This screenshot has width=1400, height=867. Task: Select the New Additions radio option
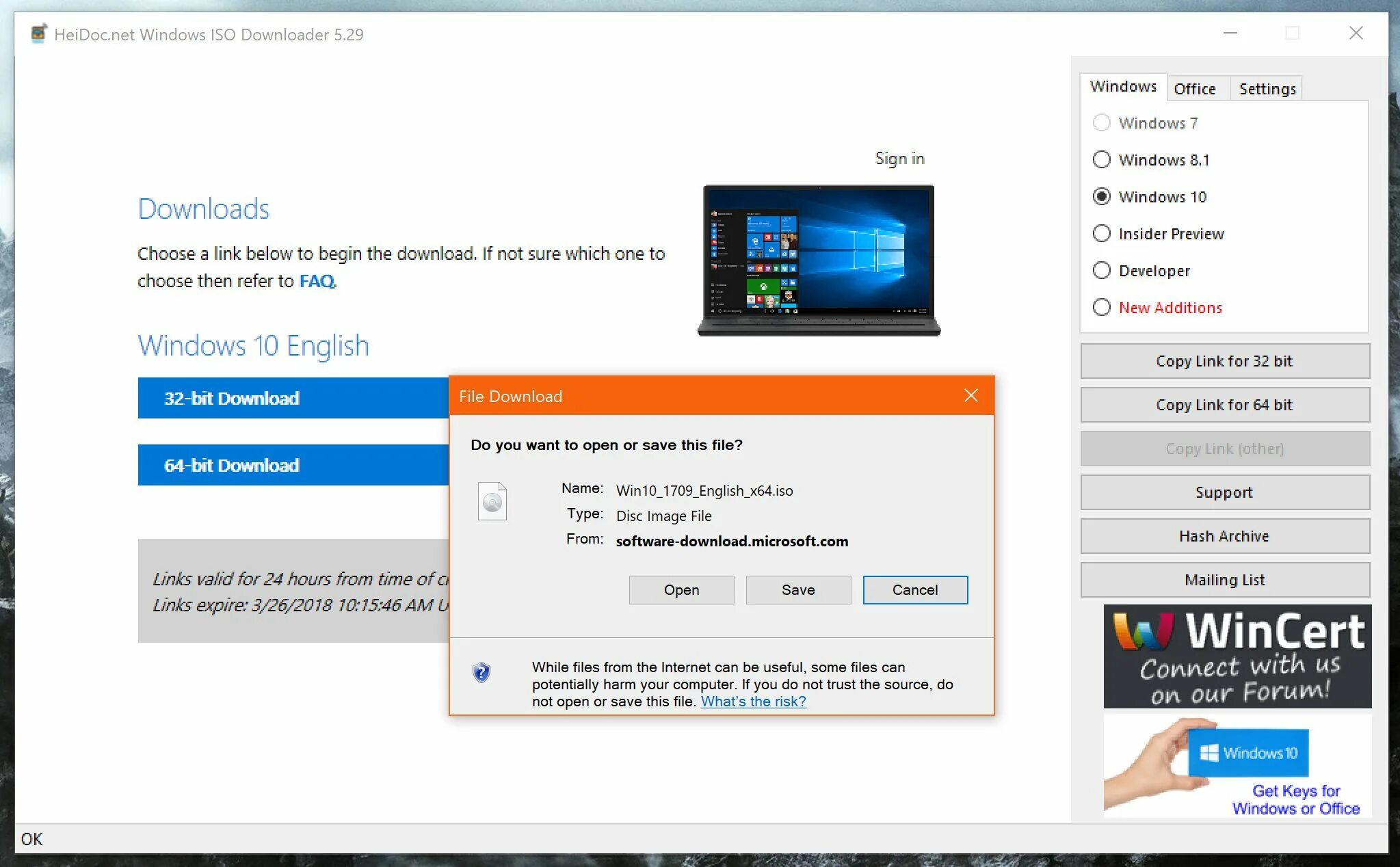1101,308
